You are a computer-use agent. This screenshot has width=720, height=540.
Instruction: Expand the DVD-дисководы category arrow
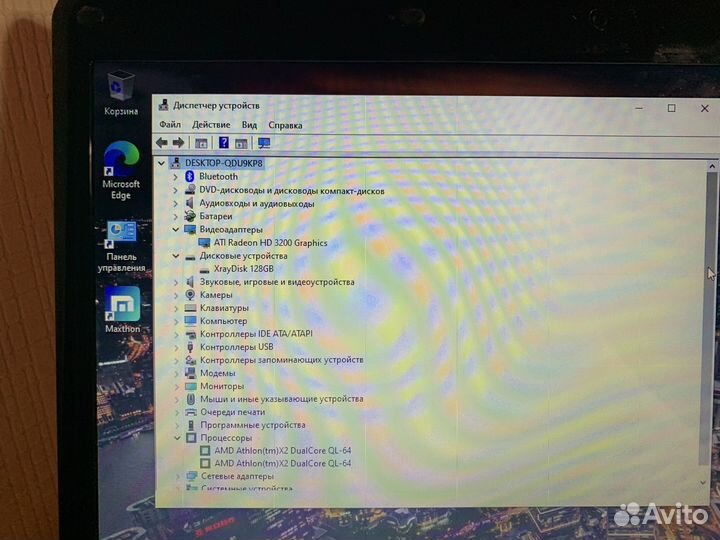tap(175, 190)
